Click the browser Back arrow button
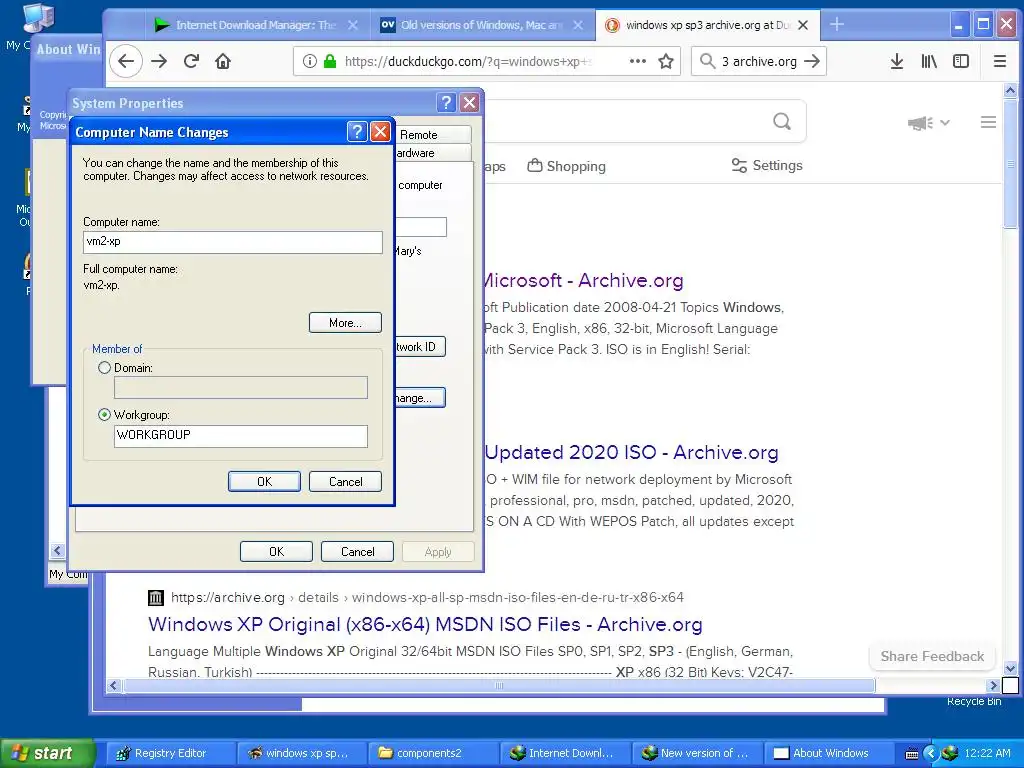Image resolution: width=1024 pixels, height=768 pixels. 126,61
